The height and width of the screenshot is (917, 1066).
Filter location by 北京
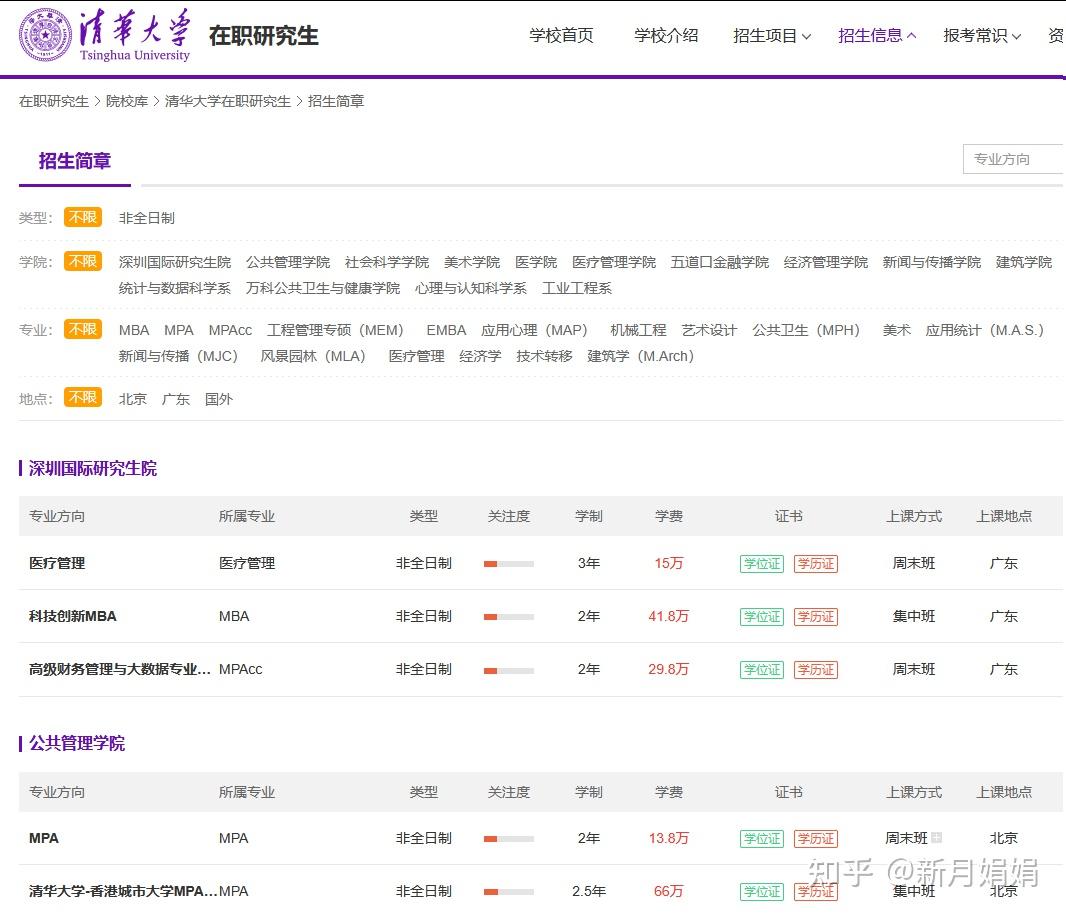133,399
